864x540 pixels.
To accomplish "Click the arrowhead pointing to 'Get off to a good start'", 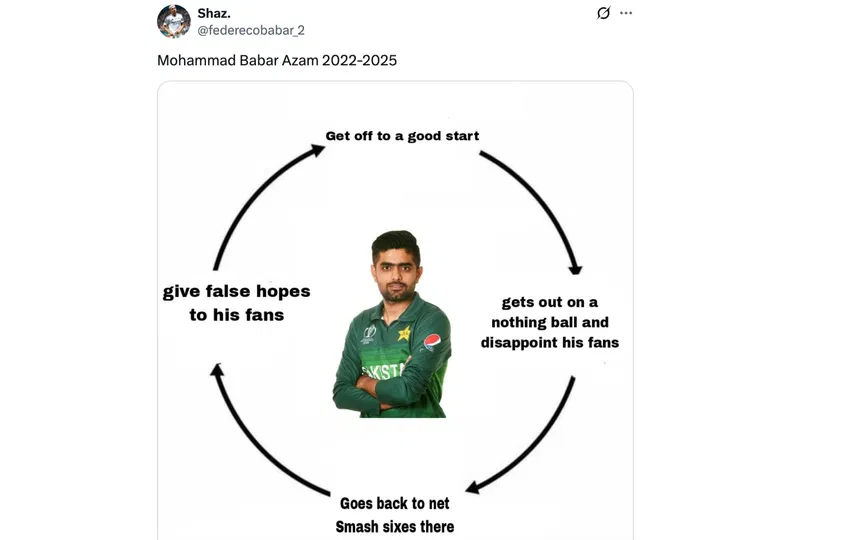I will click(317, 150).
